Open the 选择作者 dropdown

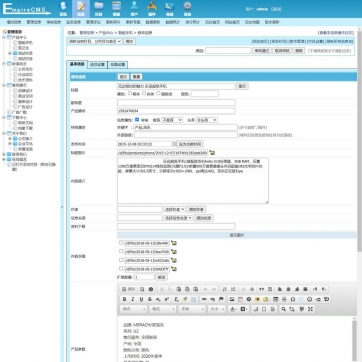click(174, 209)
